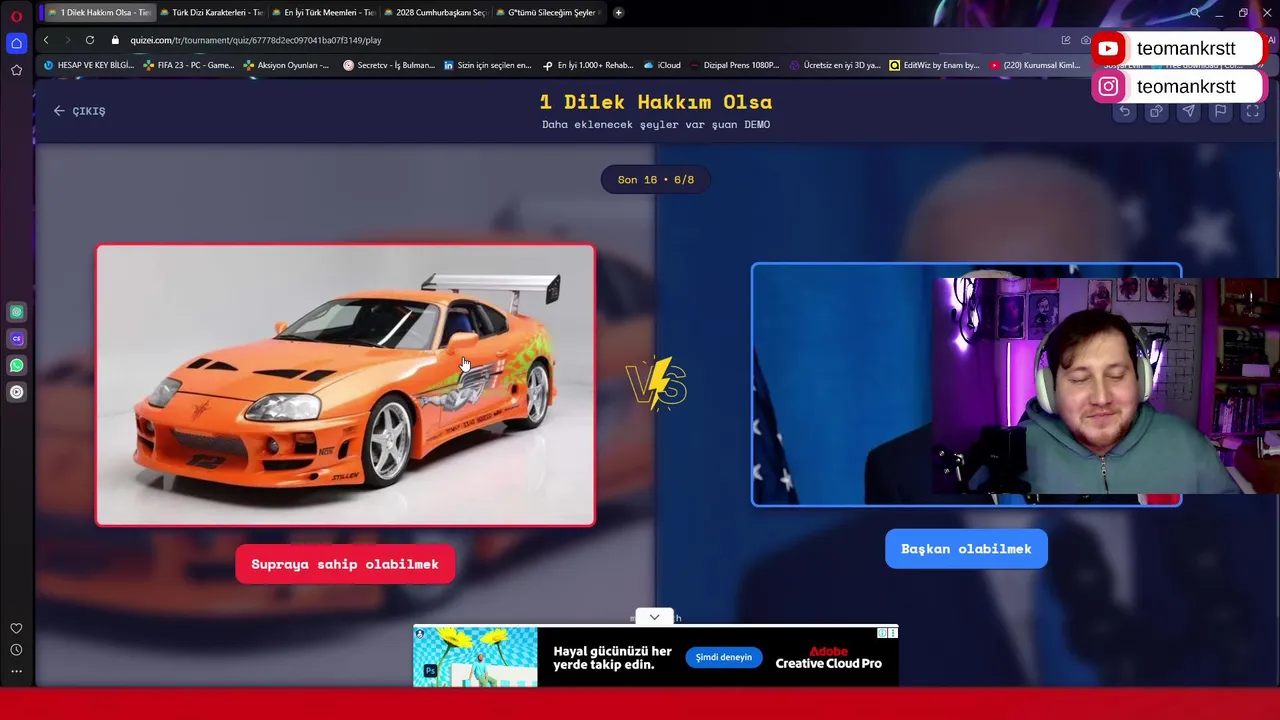Screen dimensions: 1280x720
Task: Open the Dizipal Prens 1080P bookmark
Action: (734, 65)
